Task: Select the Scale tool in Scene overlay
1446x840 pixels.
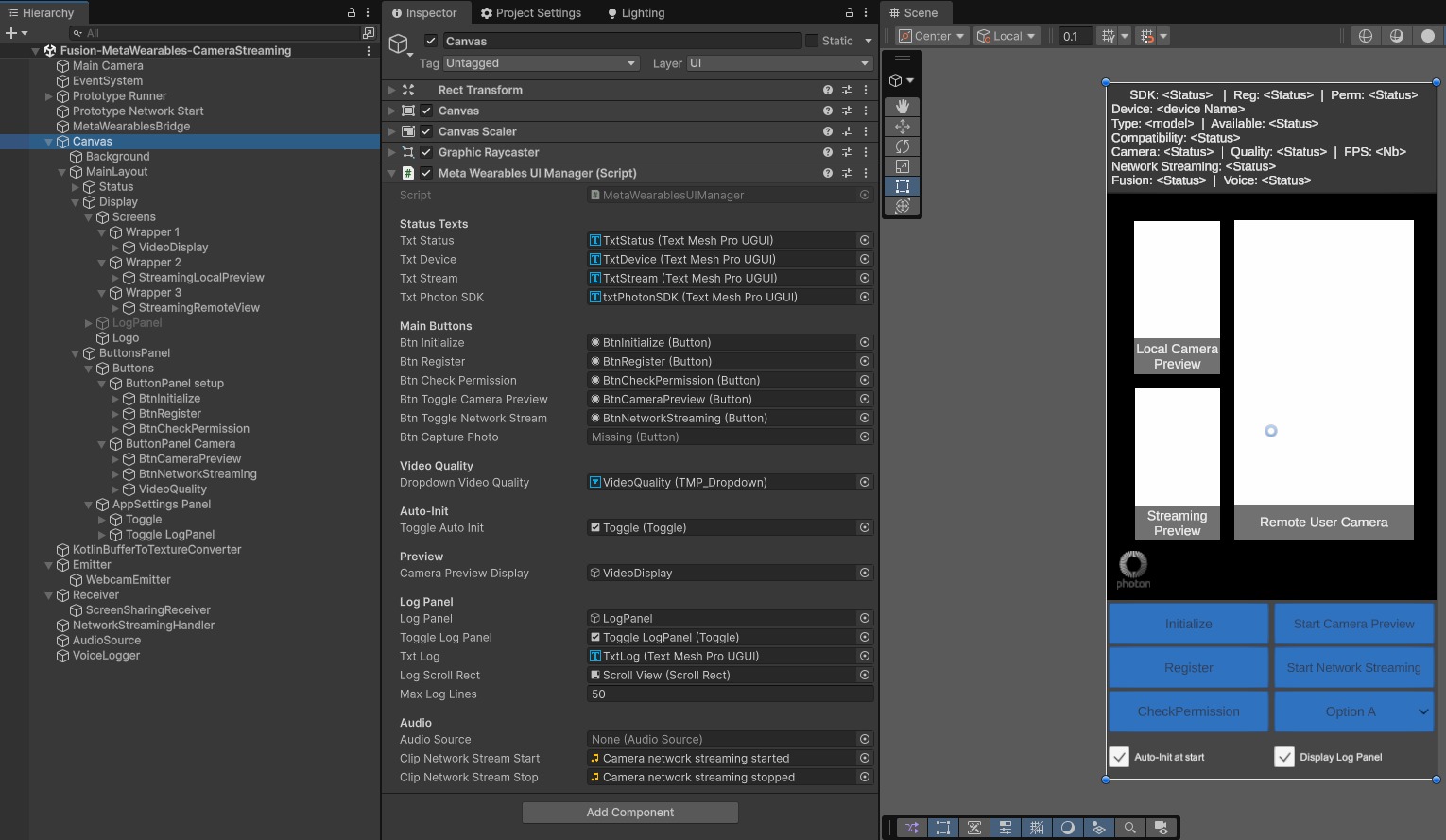Action: point(902,166)
